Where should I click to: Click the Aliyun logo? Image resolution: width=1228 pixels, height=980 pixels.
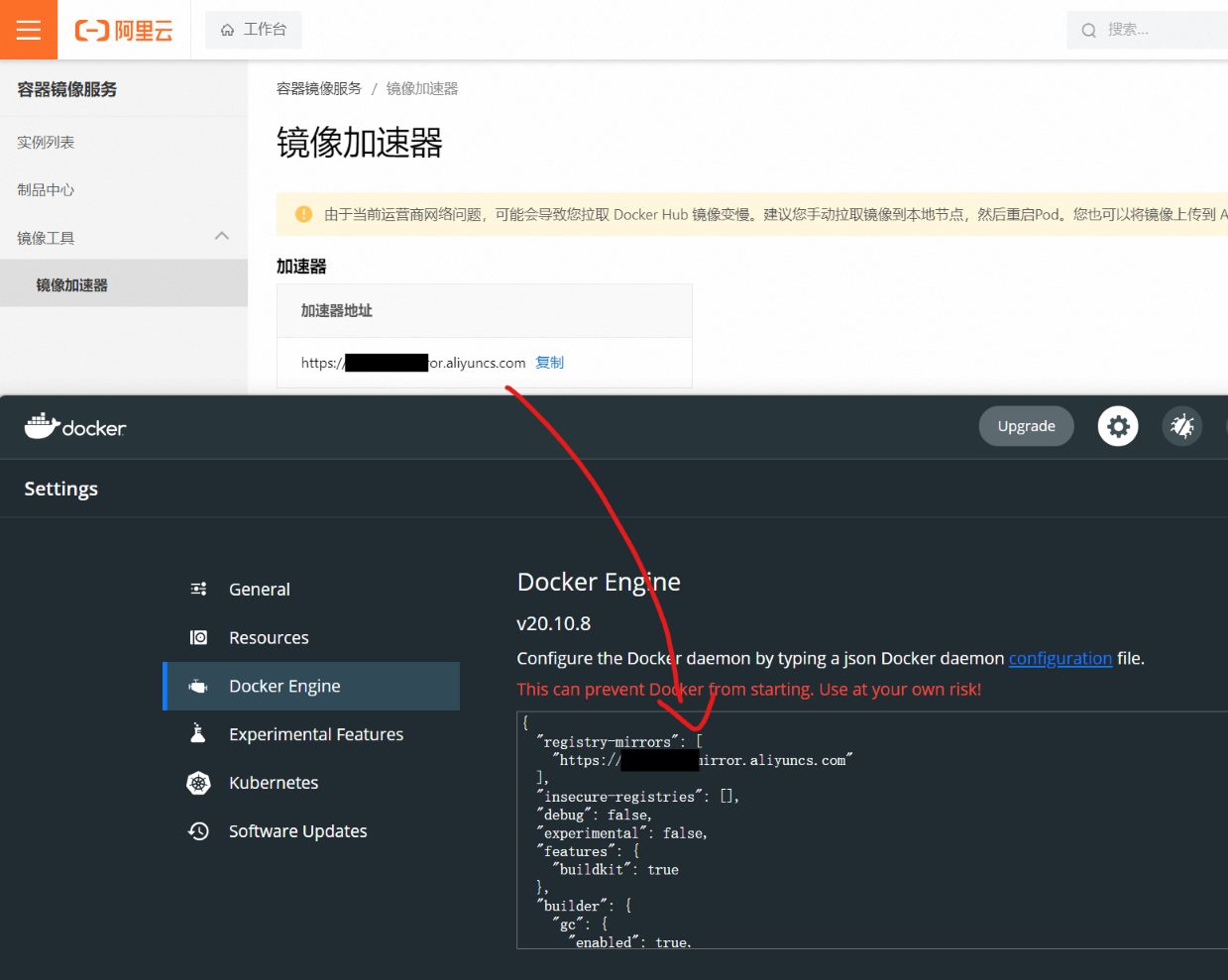[124, 31]
